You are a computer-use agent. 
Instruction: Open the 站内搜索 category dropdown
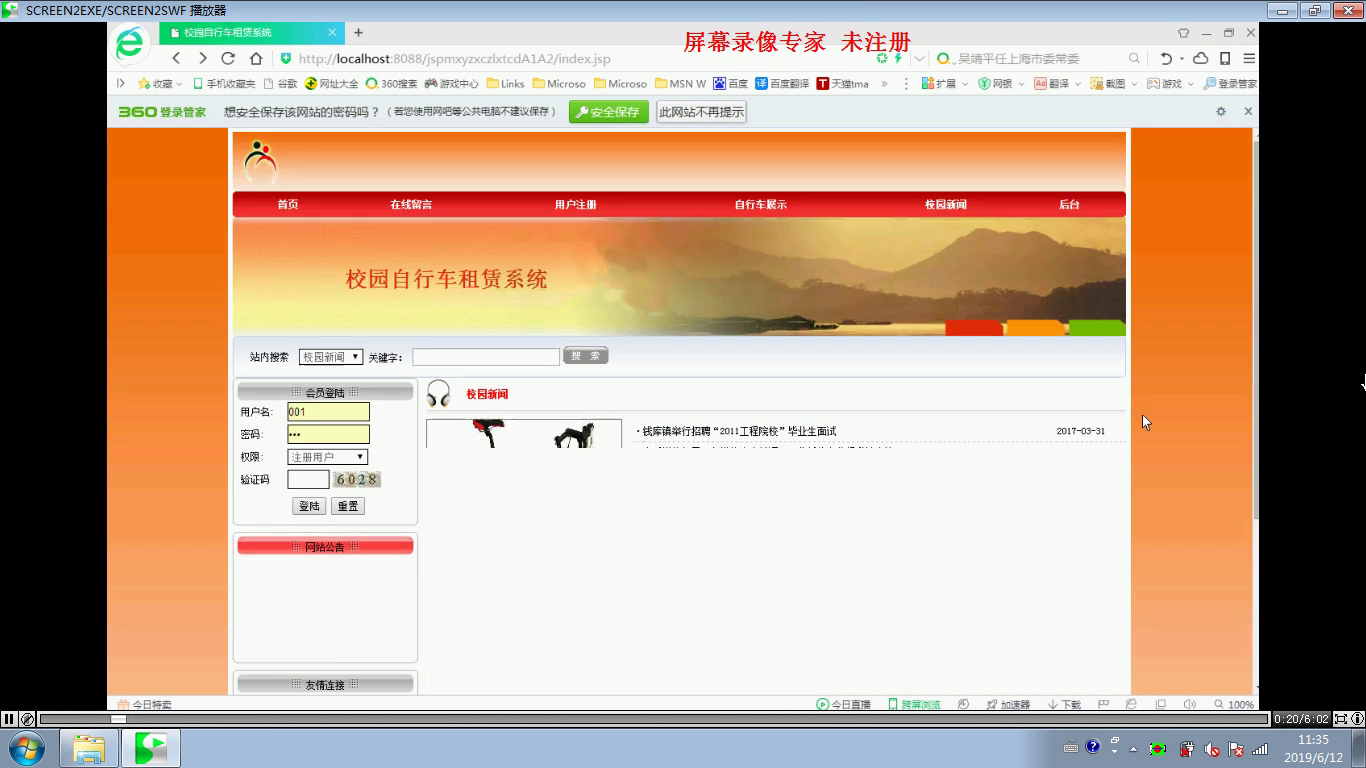pos(331,357)
